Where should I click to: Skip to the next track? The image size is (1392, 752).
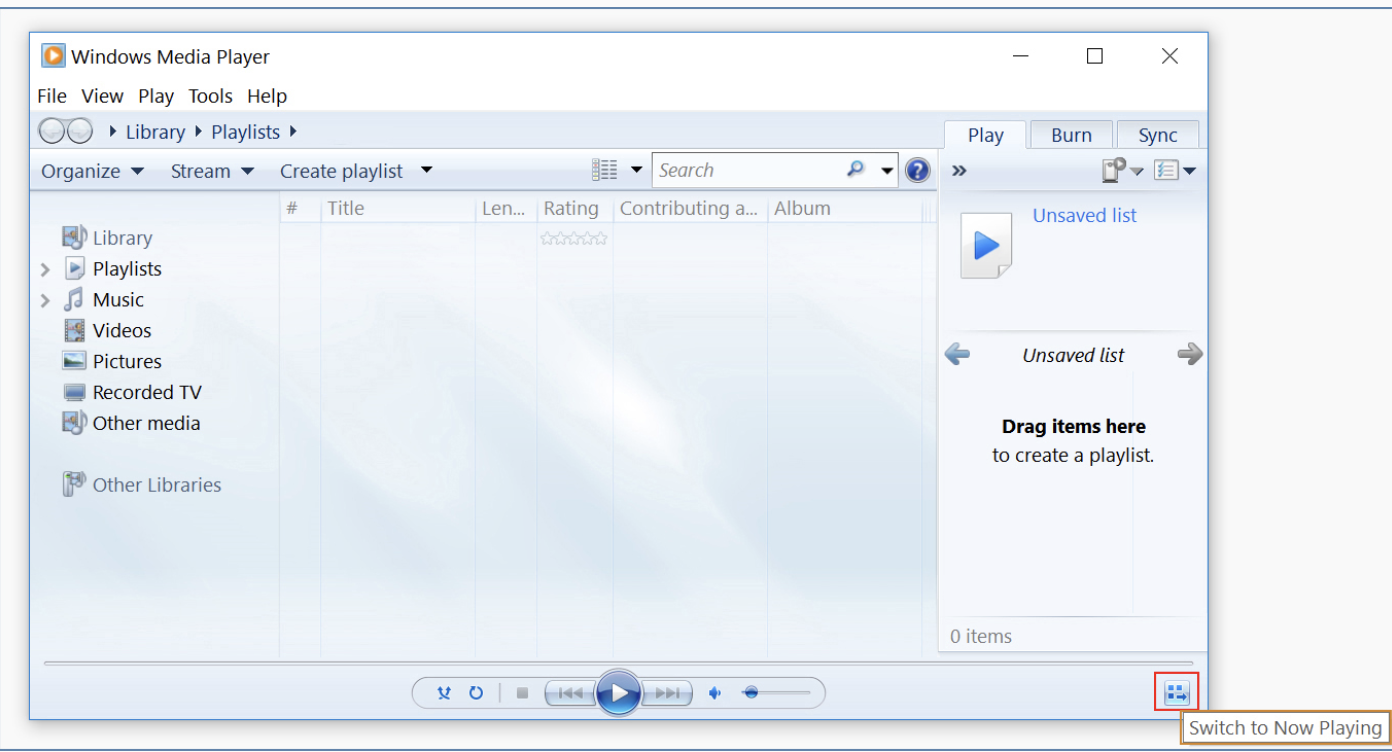[666, 692]
